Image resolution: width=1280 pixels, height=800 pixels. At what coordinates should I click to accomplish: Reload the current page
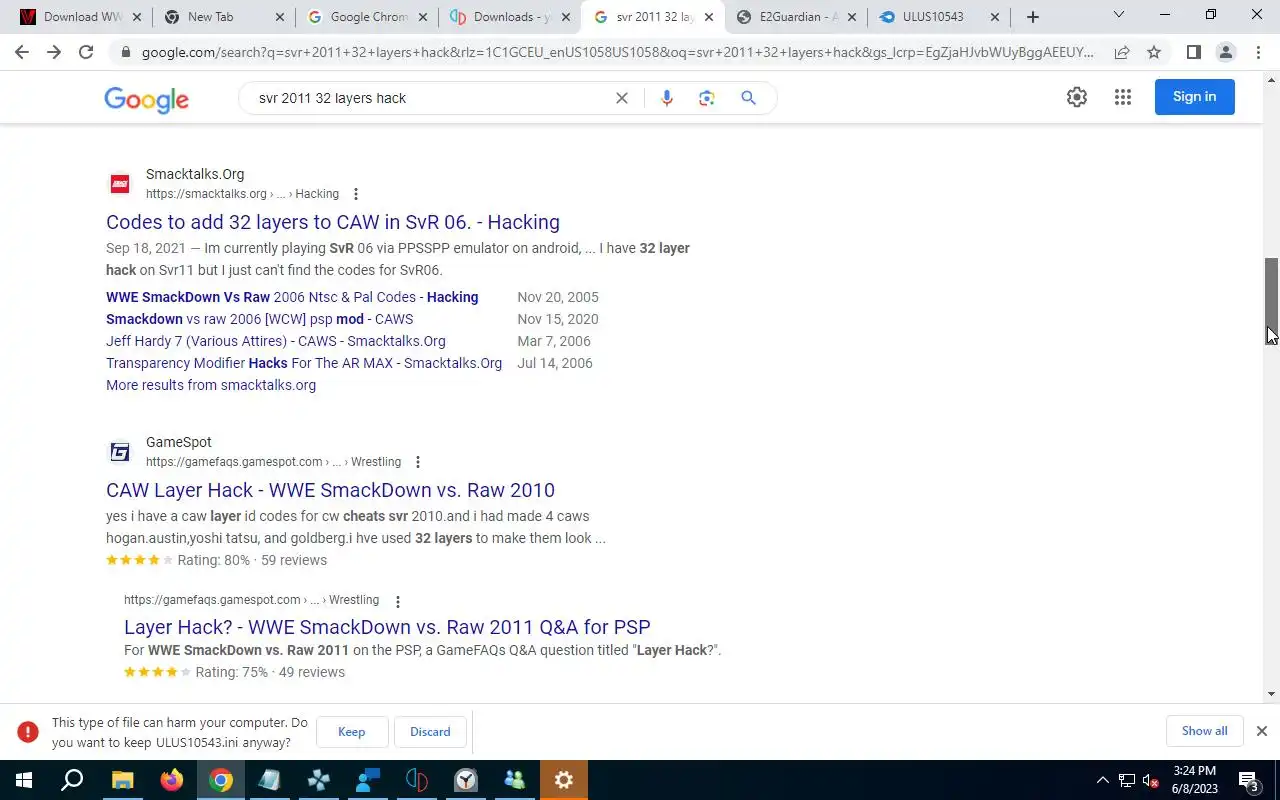(x=86, y=52)
